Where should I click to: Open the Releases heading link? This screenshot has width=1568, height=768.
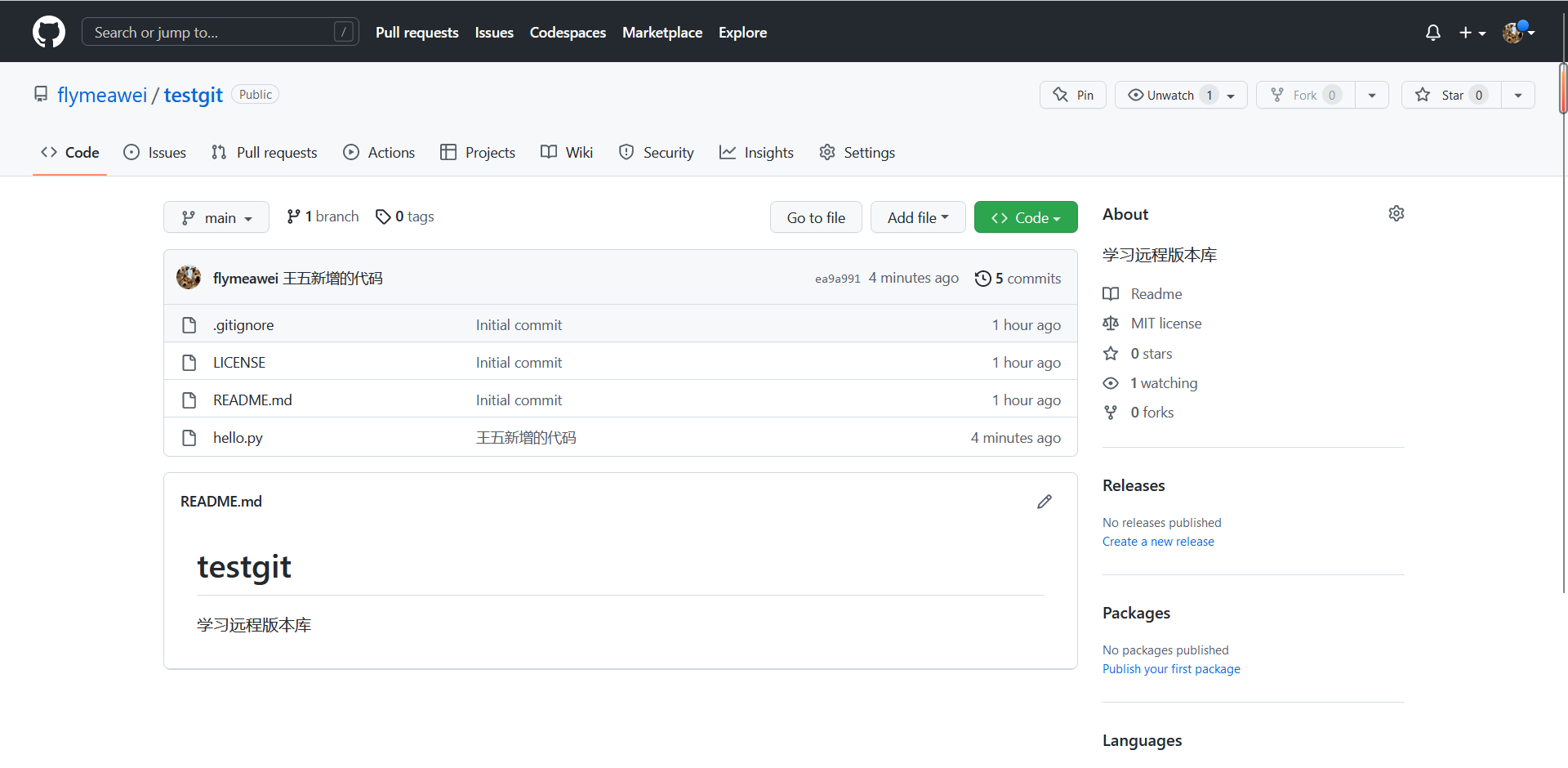(x=1134, y=485)
